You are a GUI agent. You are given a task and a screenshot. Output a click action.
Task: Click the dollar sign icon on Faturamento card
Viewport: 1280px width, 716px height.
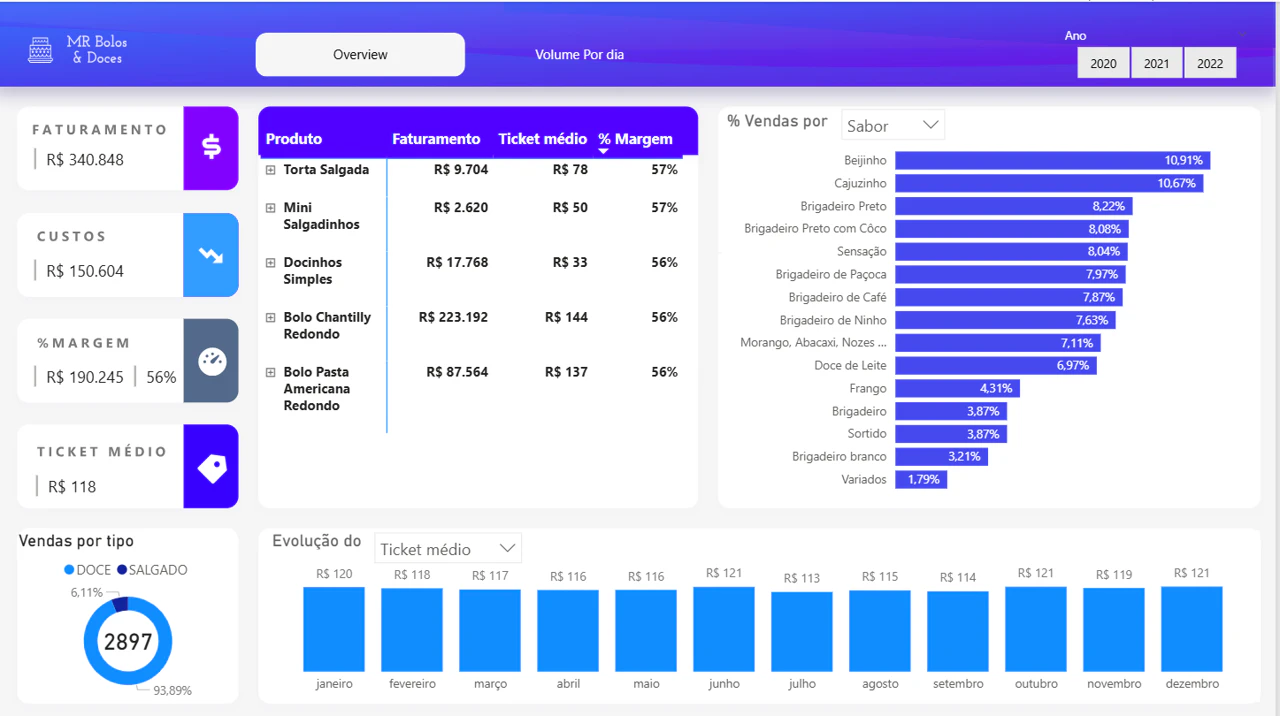tap(211, 147)
